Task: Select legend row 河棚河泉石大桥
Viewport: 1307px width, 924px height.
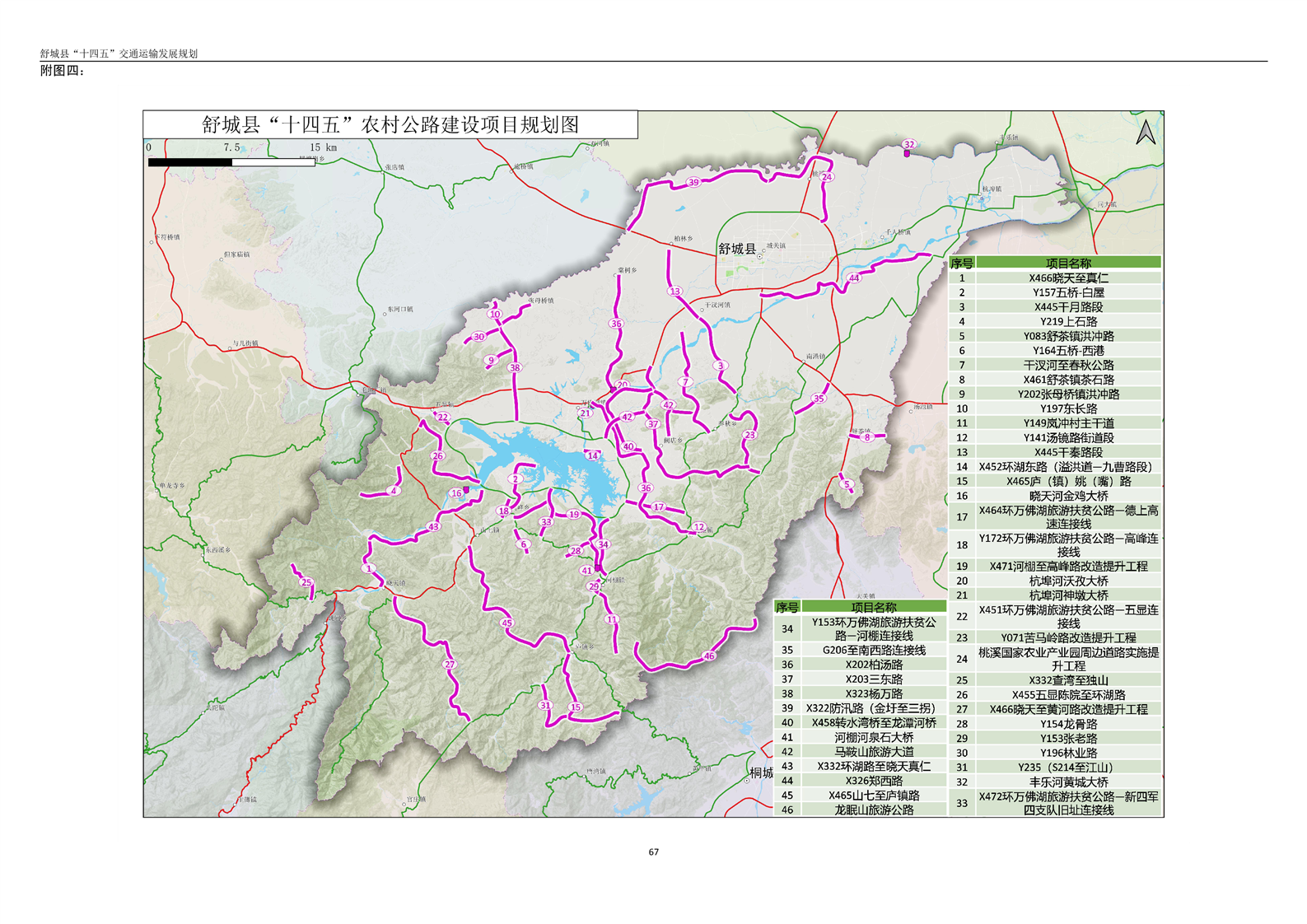Action: 860,737
